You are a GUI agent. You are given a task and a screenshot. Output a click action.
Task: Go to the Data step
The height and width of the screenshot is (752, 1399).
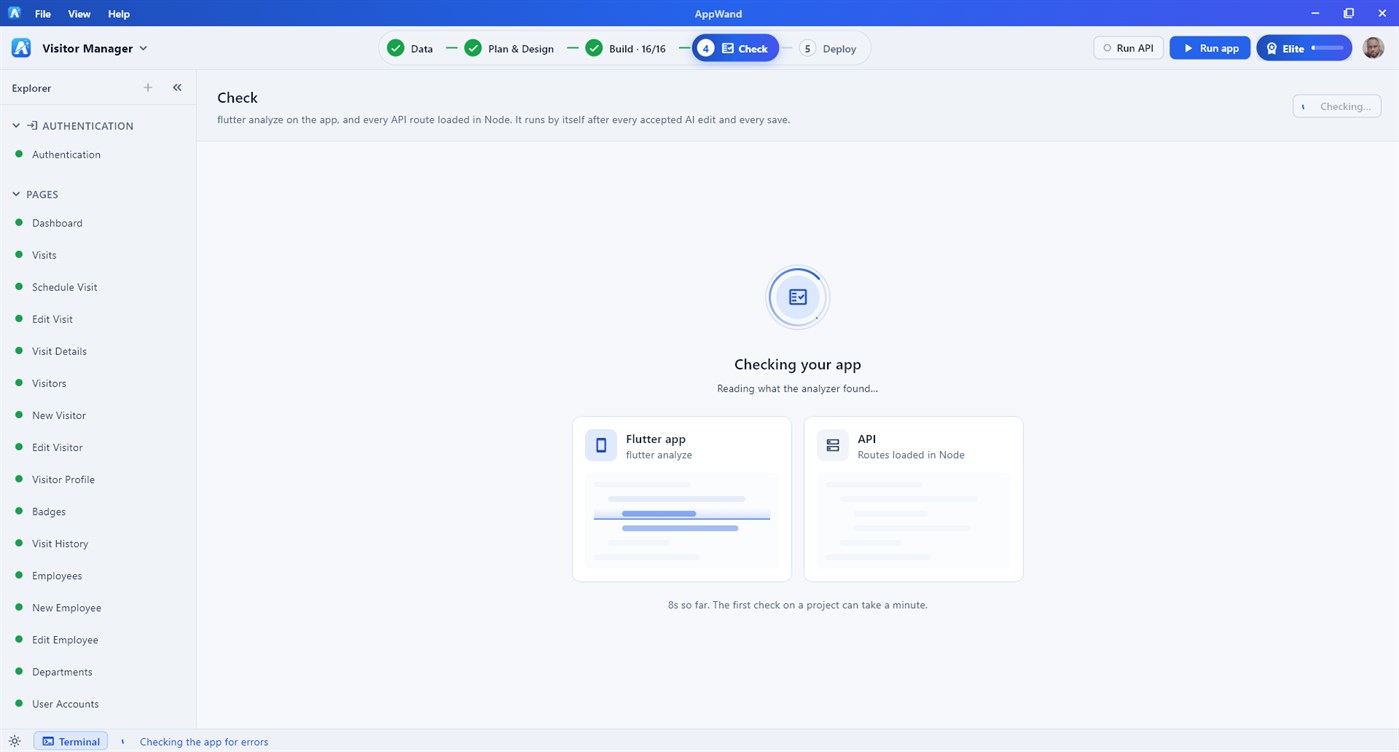[410, 48]
